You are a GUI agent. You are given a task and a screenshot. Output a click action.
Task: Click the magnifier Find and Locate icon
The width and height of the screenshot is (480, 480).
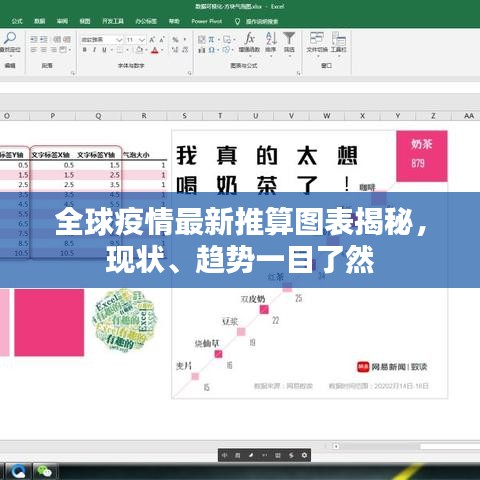click(10, 38)
